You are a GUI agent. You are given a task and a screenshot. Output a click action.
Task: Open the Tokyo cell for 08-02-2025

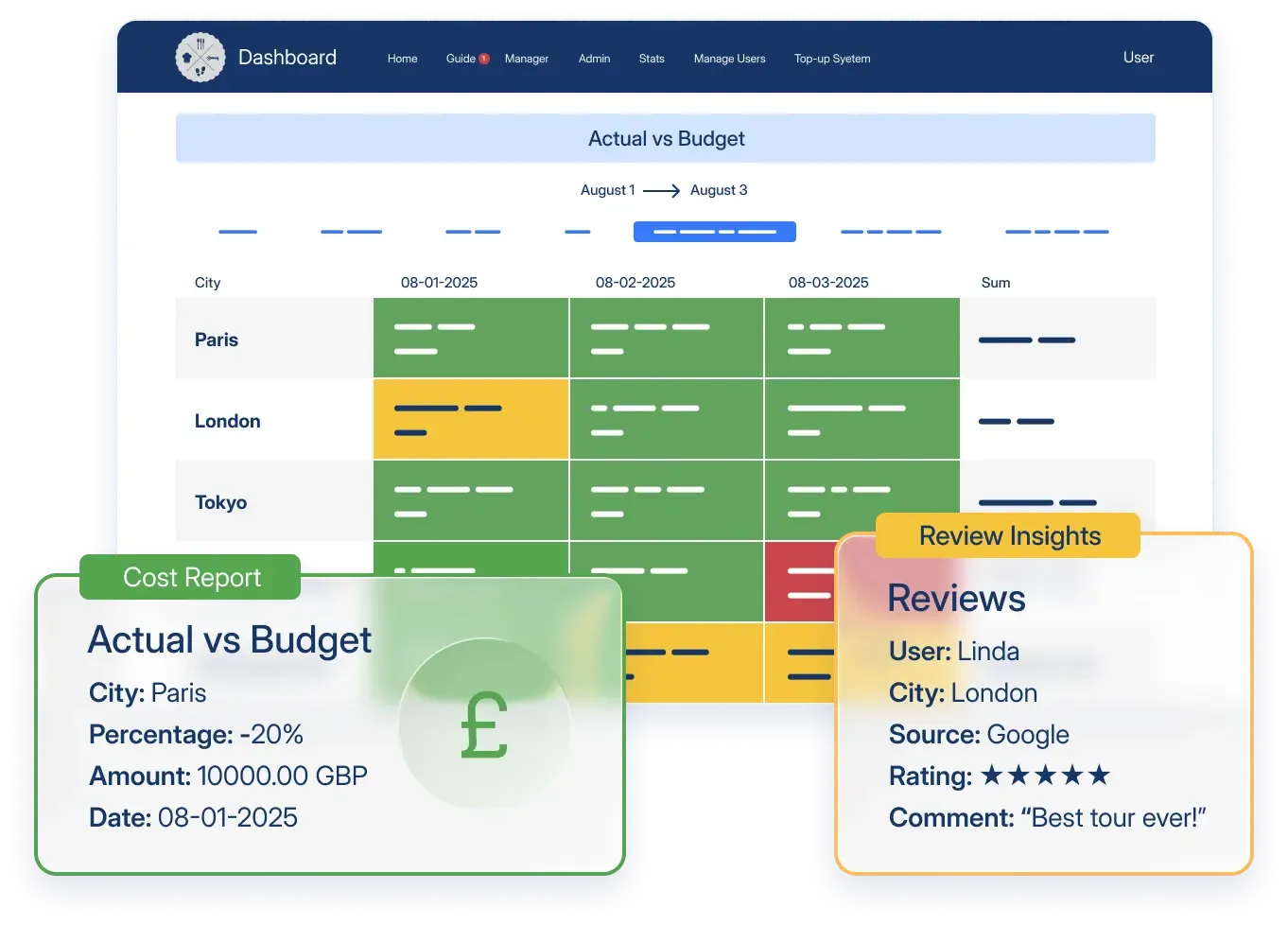click(667, 501)
